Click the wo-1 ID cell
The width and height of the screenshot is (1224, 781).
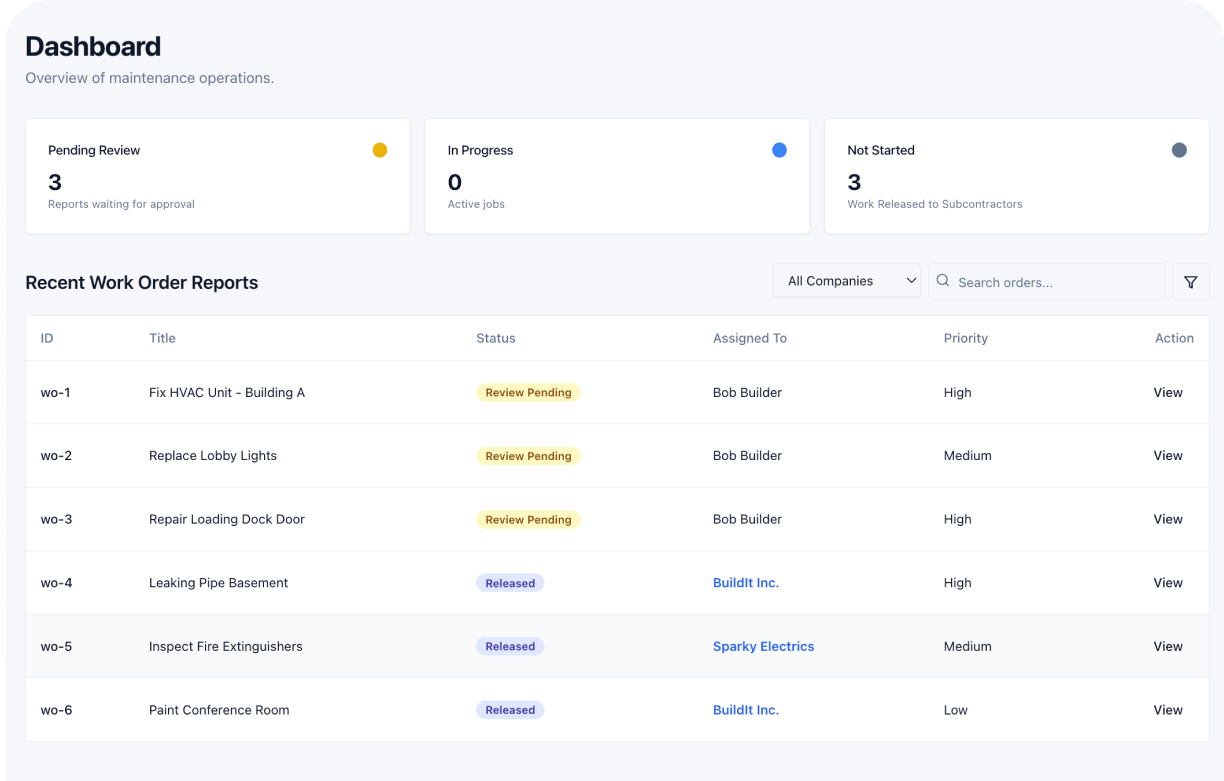coord(55,392)
